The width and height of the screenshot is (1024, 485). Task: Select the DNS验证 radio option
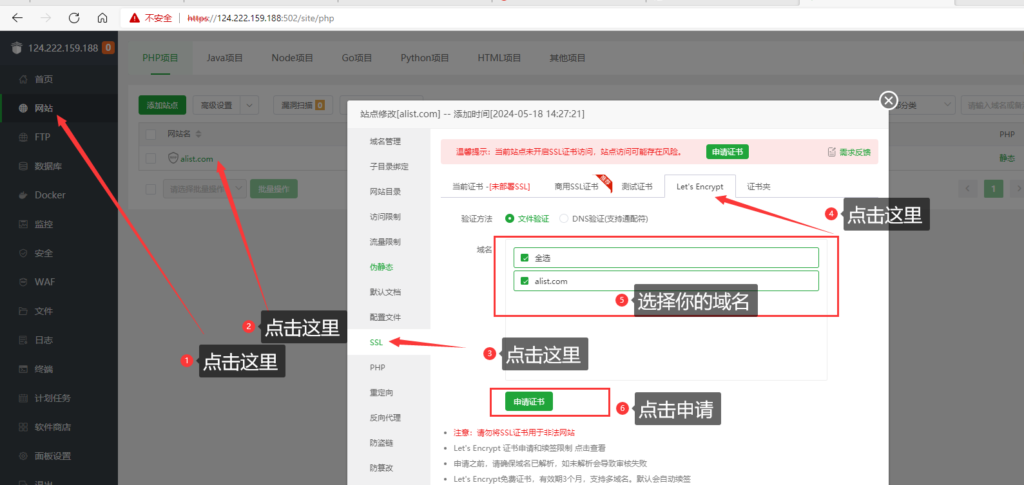click(x=565, y=218)
